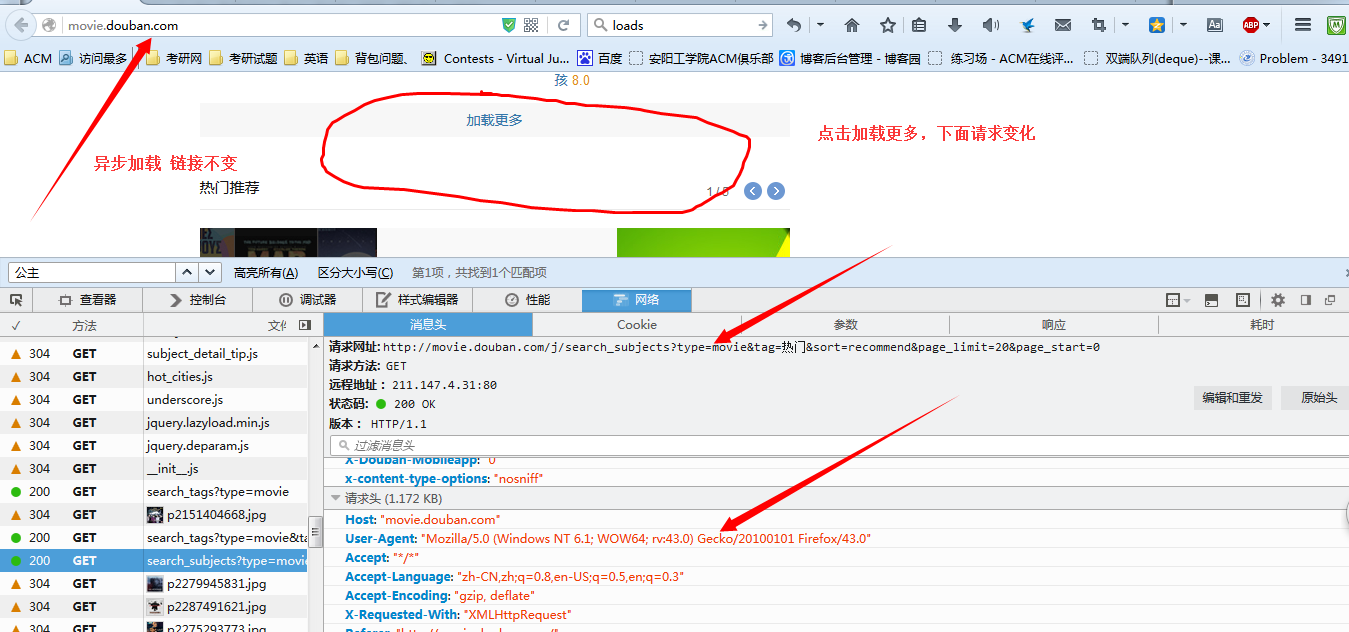This screenshot has width=1349, height=632.
Task: Click the Aa reader font icon
Action: tap(1215, 25)
